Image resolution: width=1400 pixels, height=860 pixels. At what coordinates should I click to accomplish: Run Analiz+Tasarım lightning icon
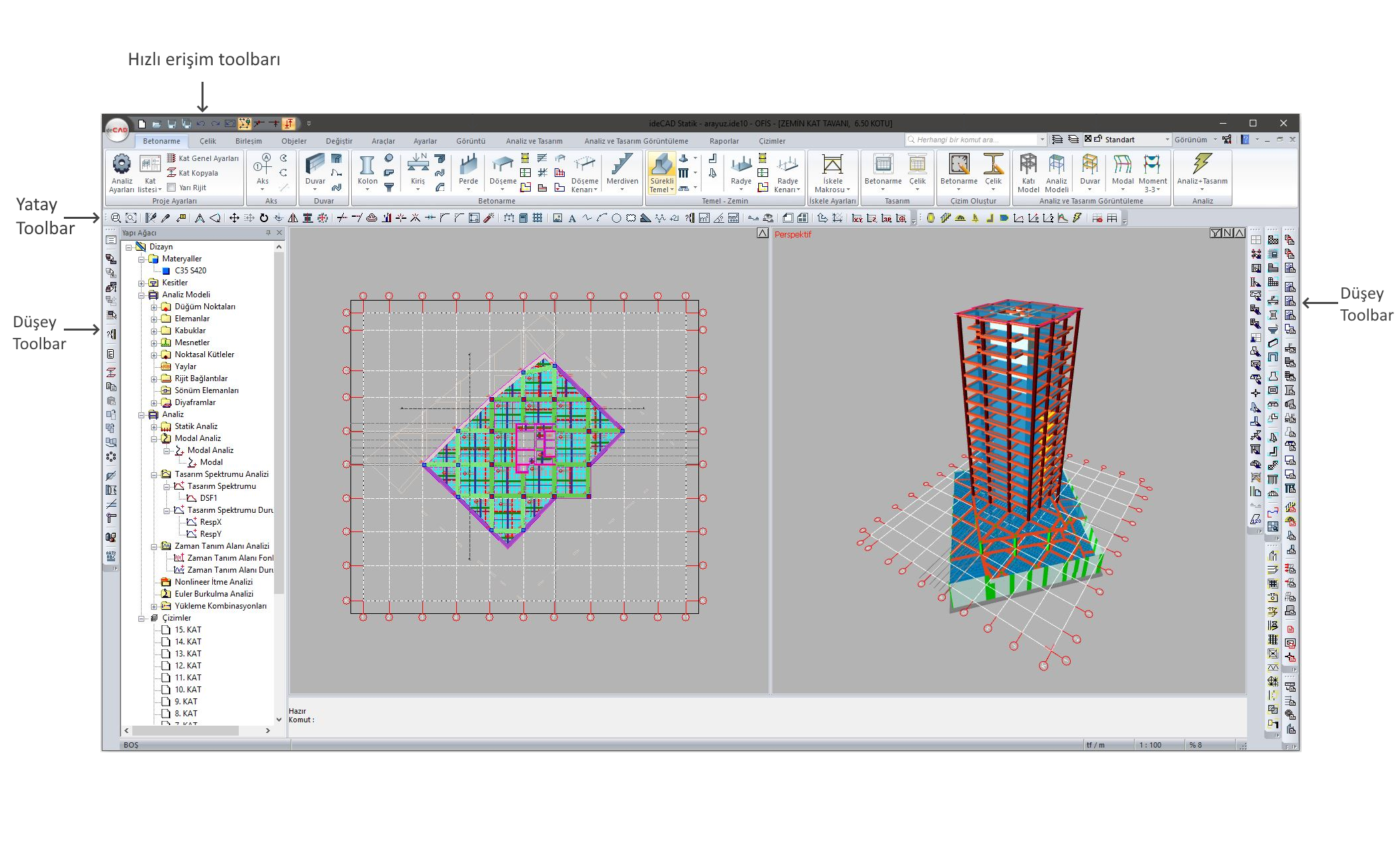click(x=1202, y=164)
